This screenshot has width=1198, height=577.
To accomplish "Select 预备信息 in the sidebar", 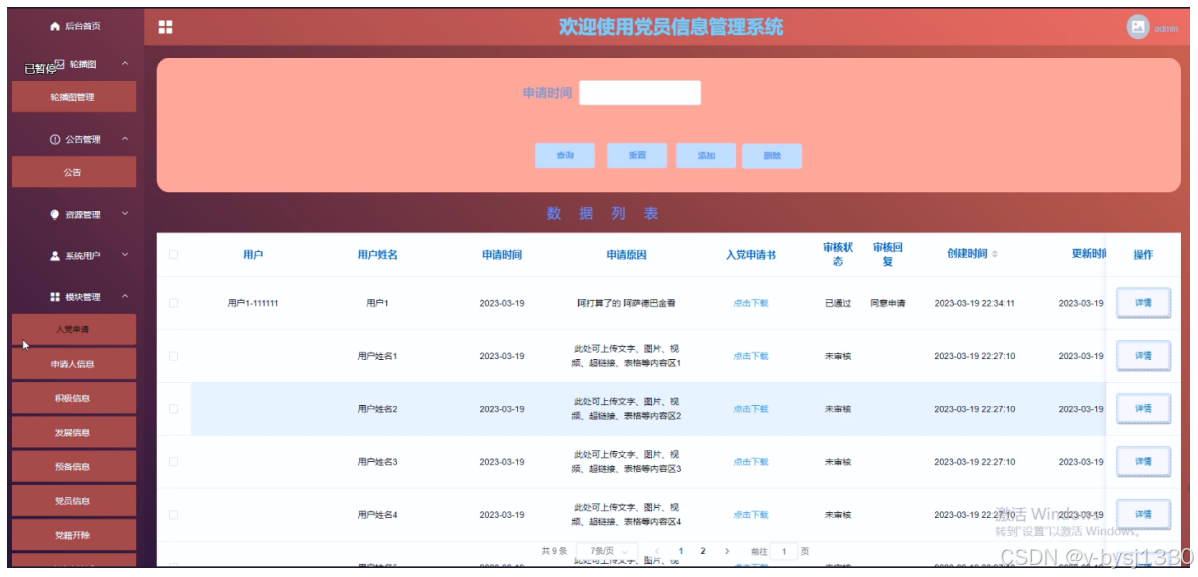I will point(73,466).
